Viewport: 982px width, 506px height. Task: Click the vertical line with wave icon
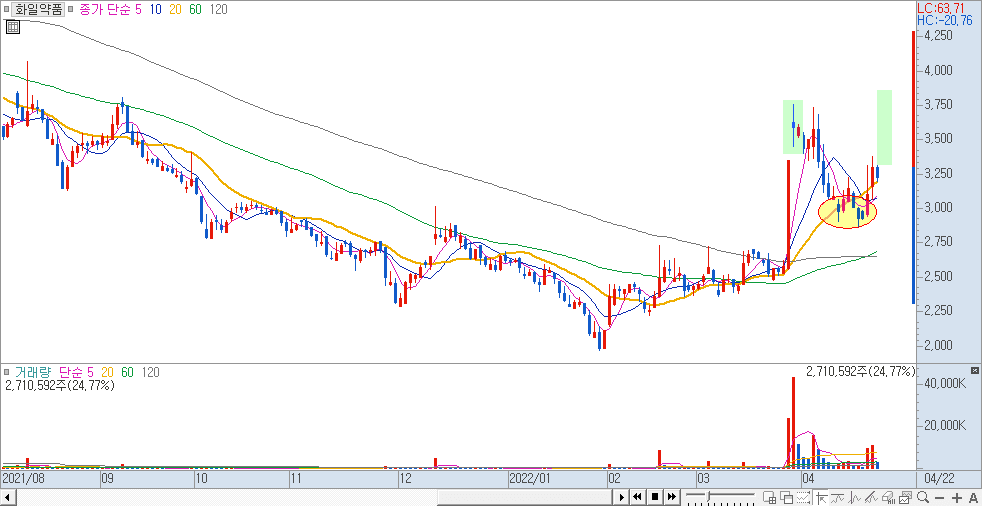[854, 498]
